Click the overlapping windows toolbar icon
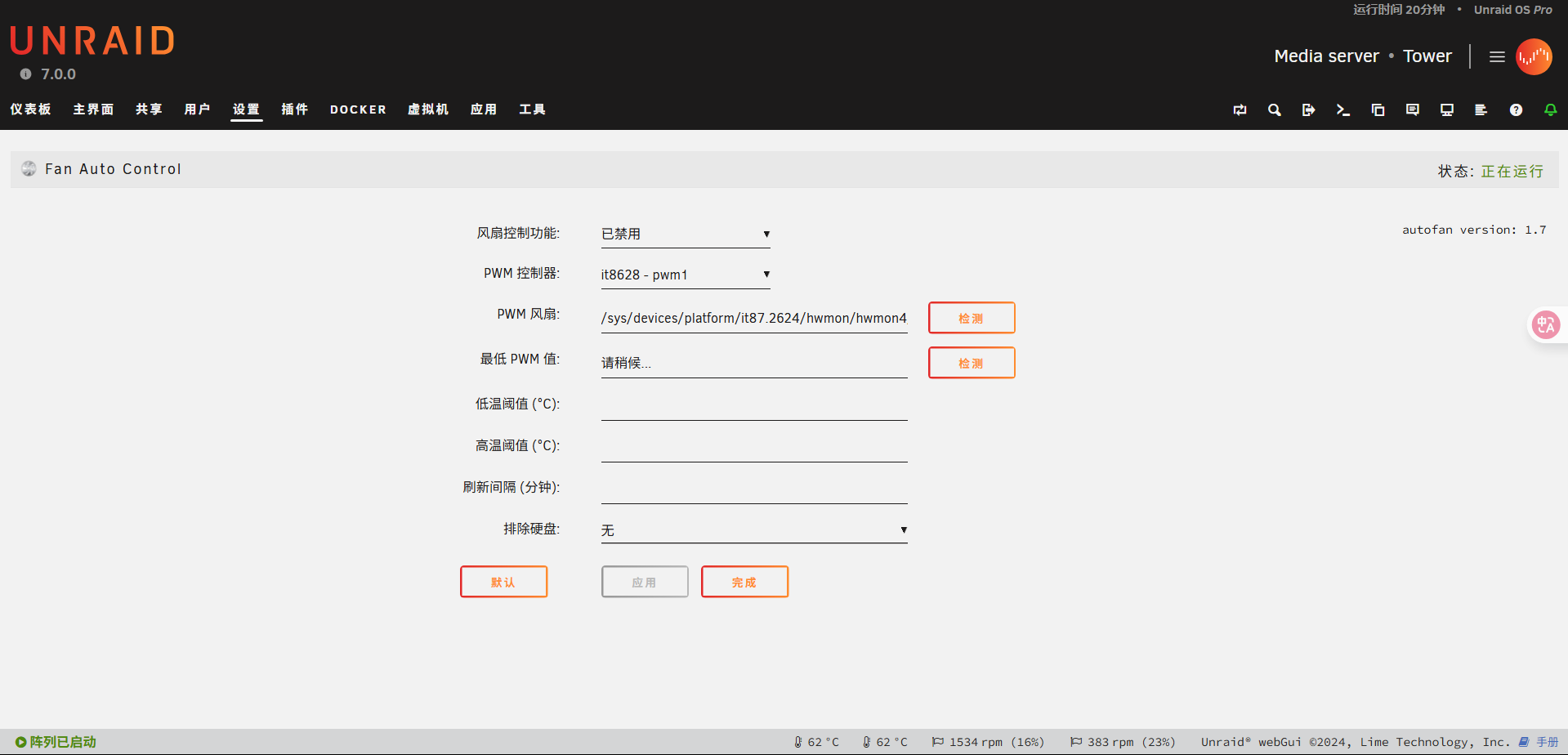This screenshot has width=1568, height=755. (1378, 110)
